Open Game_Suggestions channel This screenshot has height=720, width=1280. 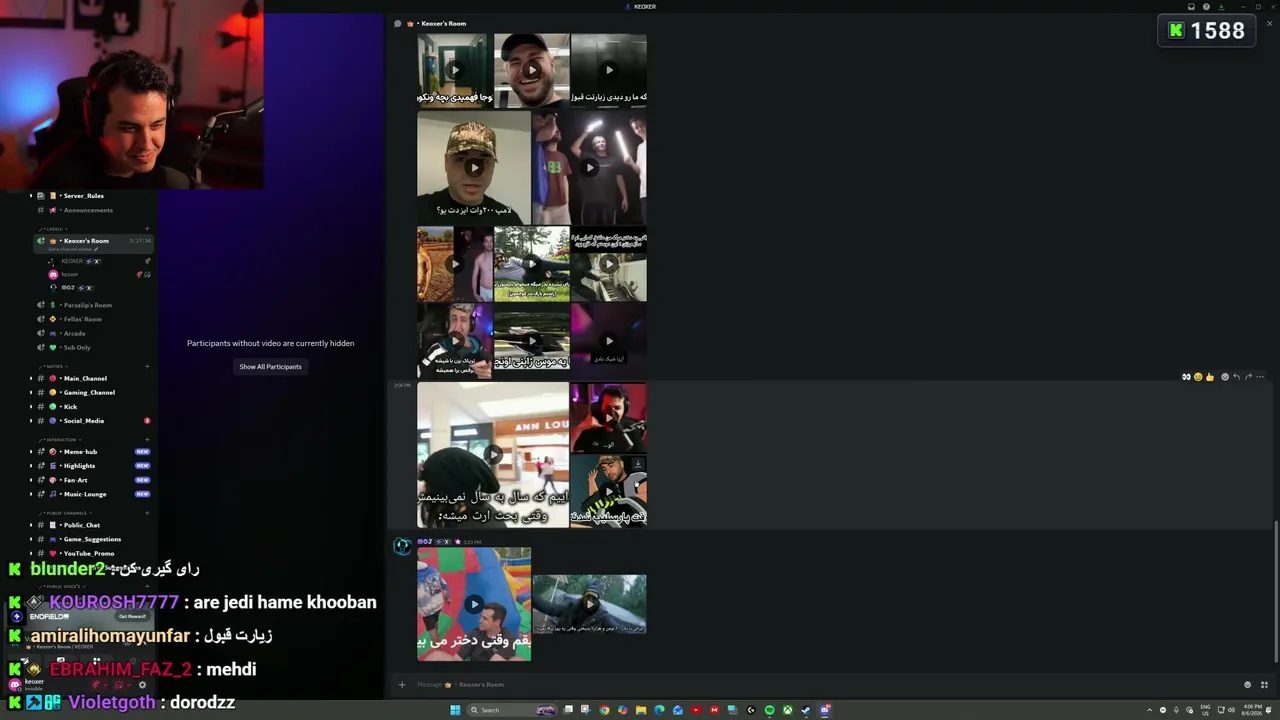click(92, 539)
